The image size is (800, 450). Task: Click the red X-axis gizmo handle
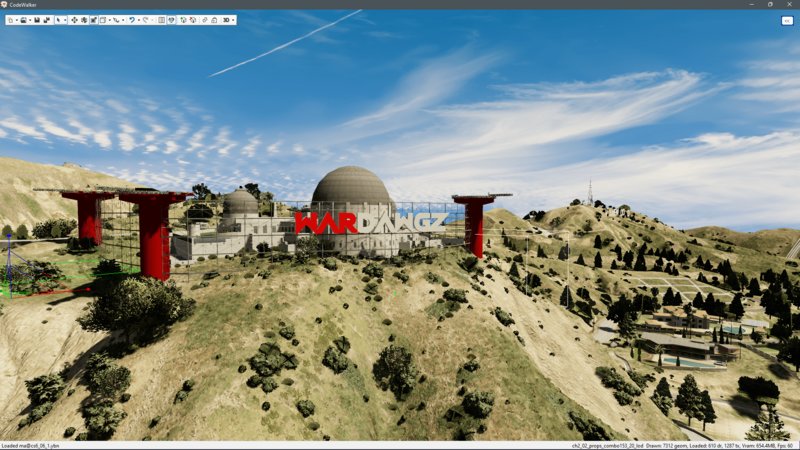tap(88, 289)
